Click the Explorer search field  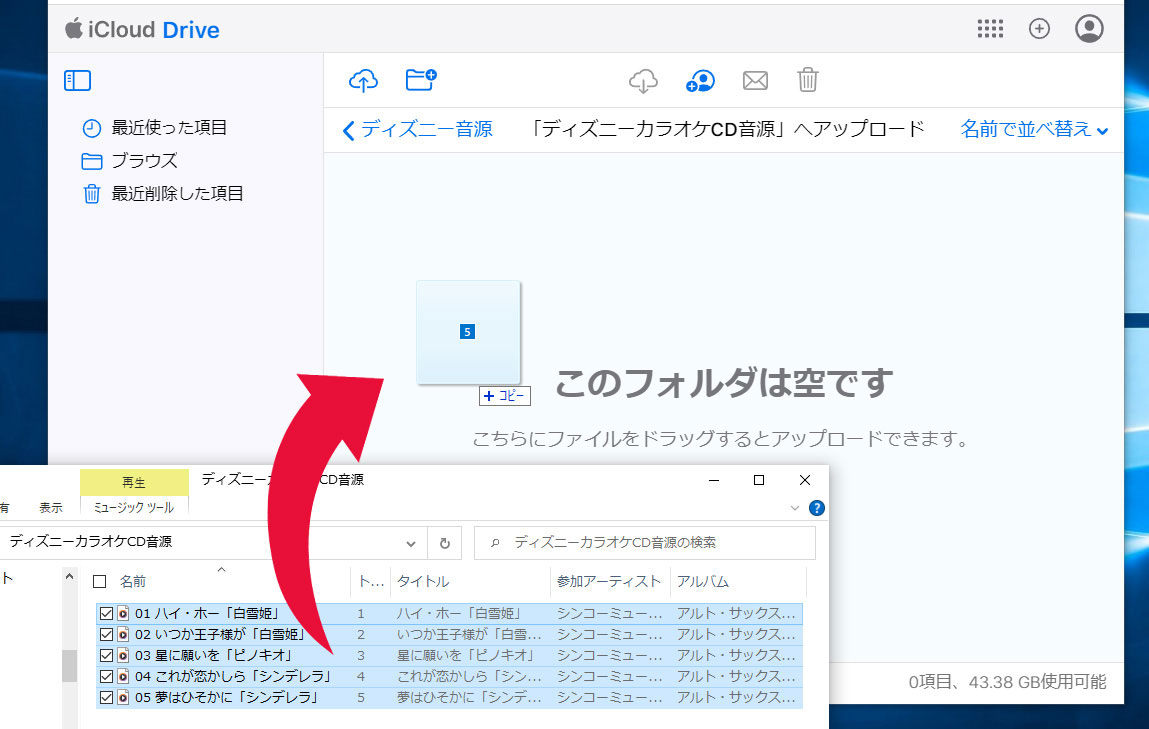(645, 543)
